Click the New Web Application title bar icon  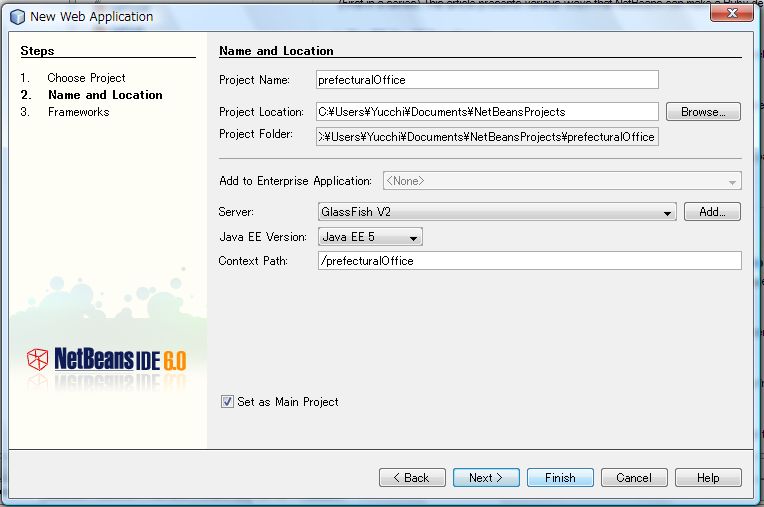click(17, 16)
